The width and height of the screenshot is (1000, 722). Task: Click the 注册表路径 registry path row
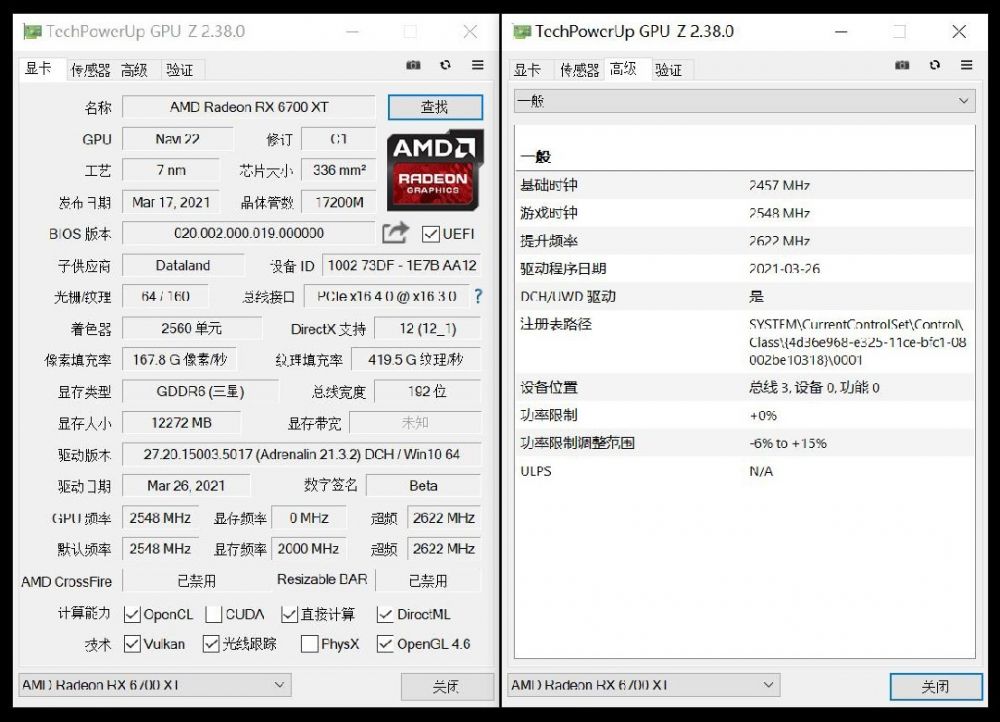[x=744, y=342]
